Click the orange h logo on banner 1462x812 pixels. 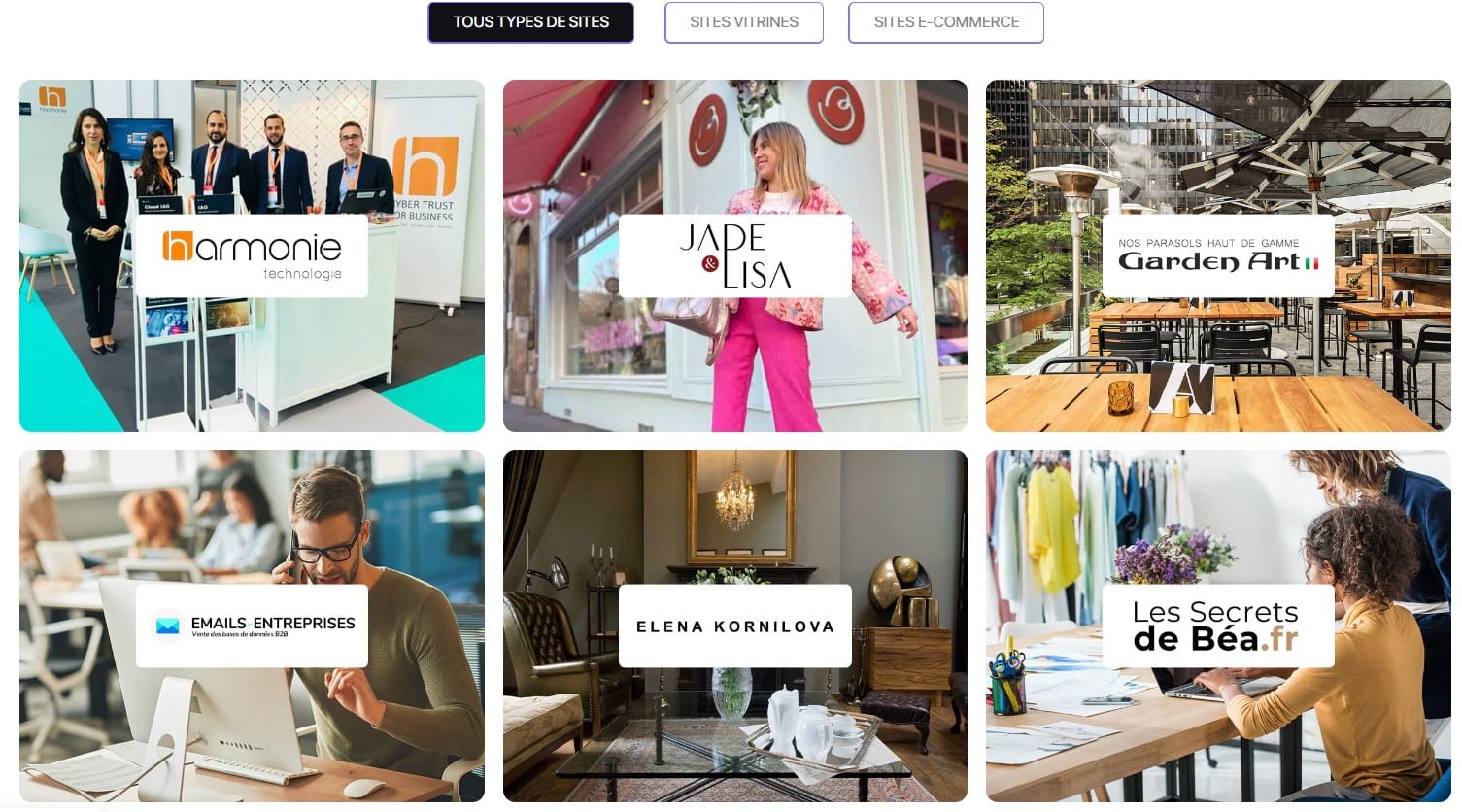pyautogui.click(x=425, y=165)
